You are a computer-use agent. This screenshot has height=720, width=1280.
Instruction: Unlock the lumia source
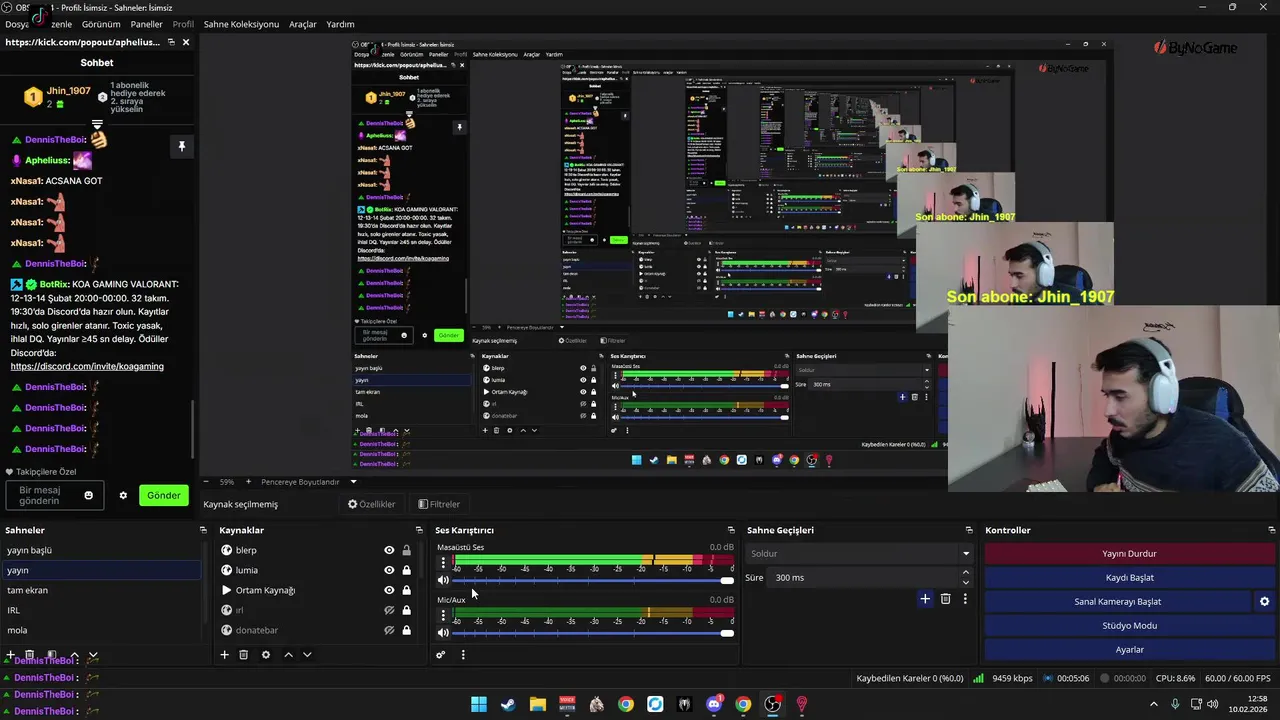[x=406, y=570]
